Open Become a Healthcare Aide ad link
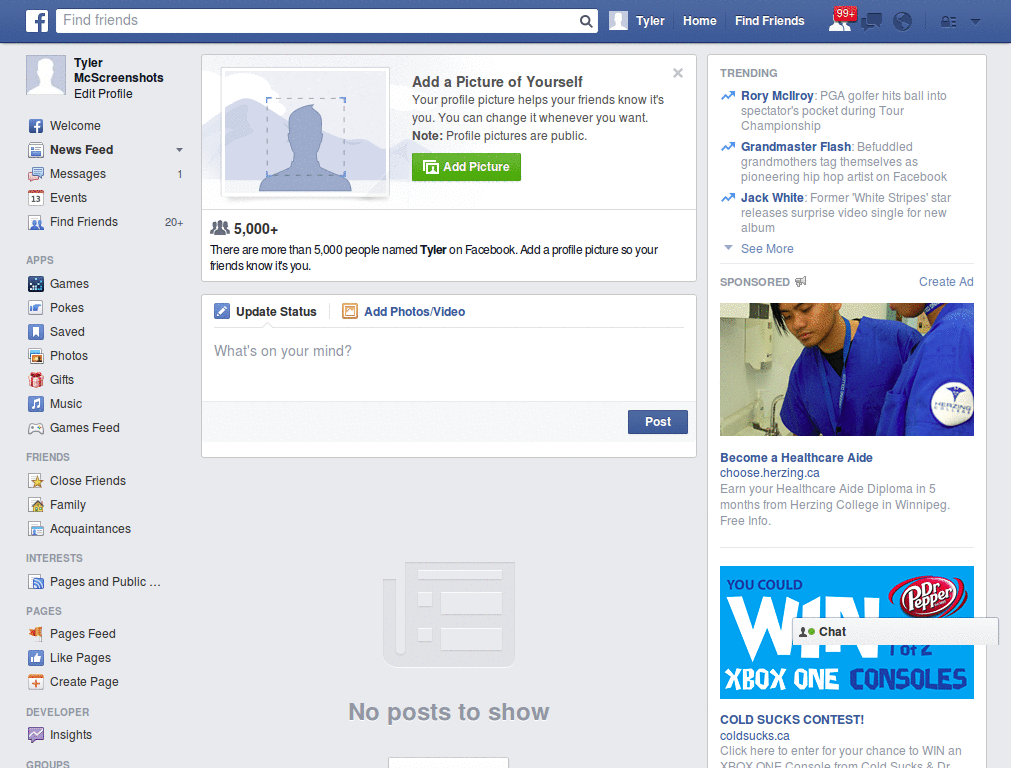 (796, 458)
